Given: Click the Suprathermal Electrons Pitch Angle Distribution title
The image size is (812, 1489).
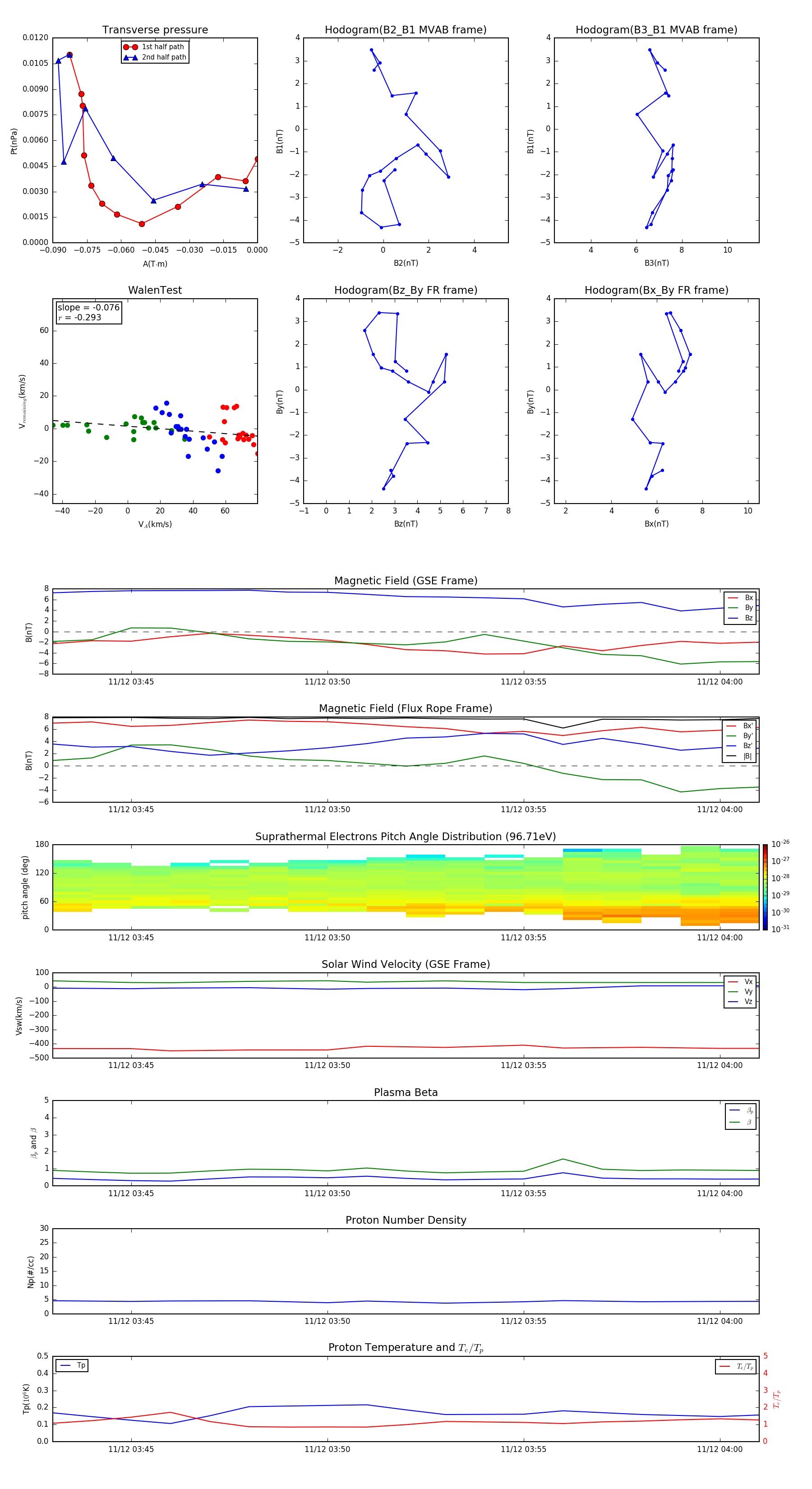Looking at the screenshot, I should pyautogui.click(x=406, y=837).
